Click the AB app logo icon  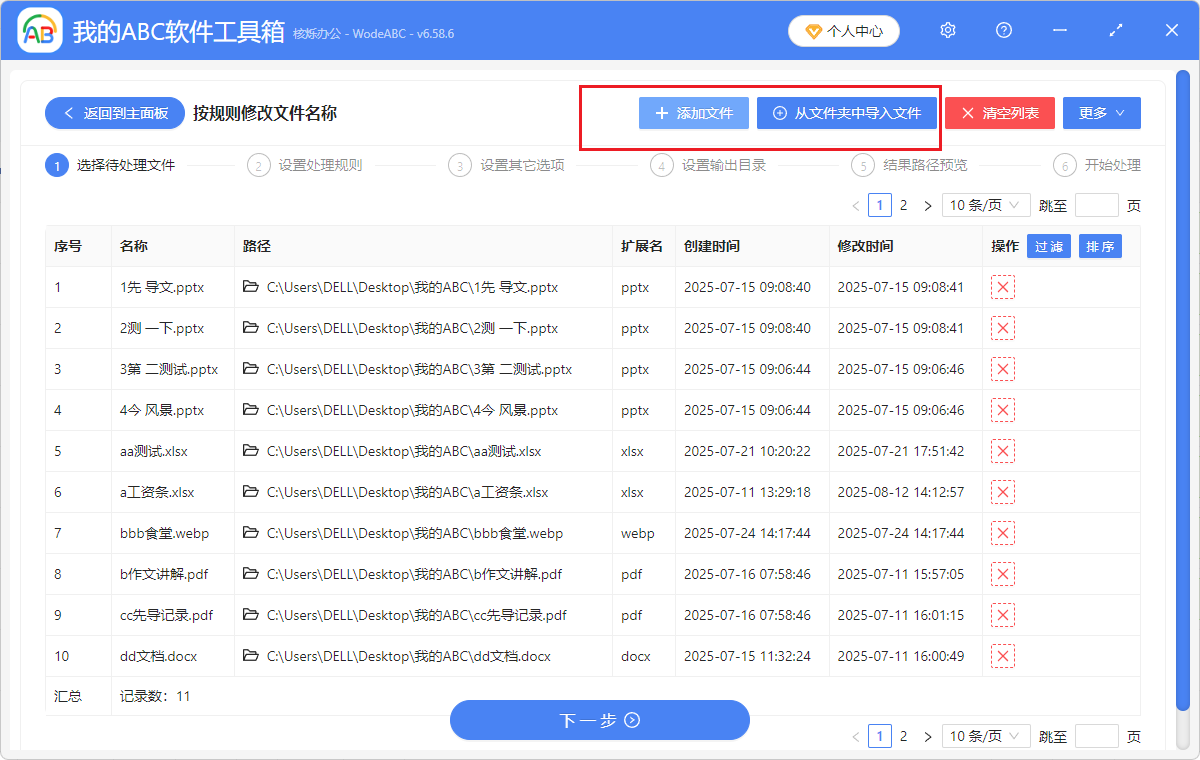pos(40,30)
